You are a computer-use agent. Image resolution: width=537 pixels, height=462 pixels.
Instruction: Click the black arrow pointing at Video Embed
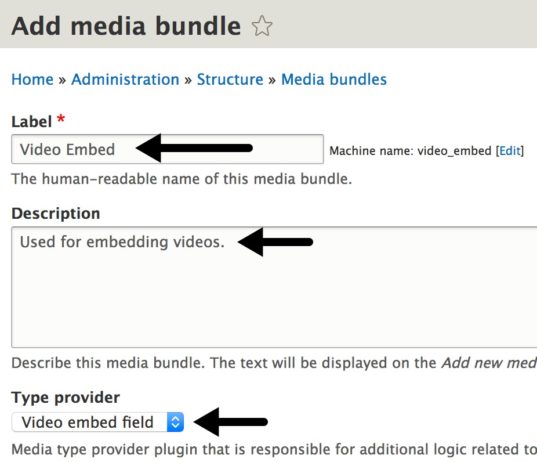[194, 148]
